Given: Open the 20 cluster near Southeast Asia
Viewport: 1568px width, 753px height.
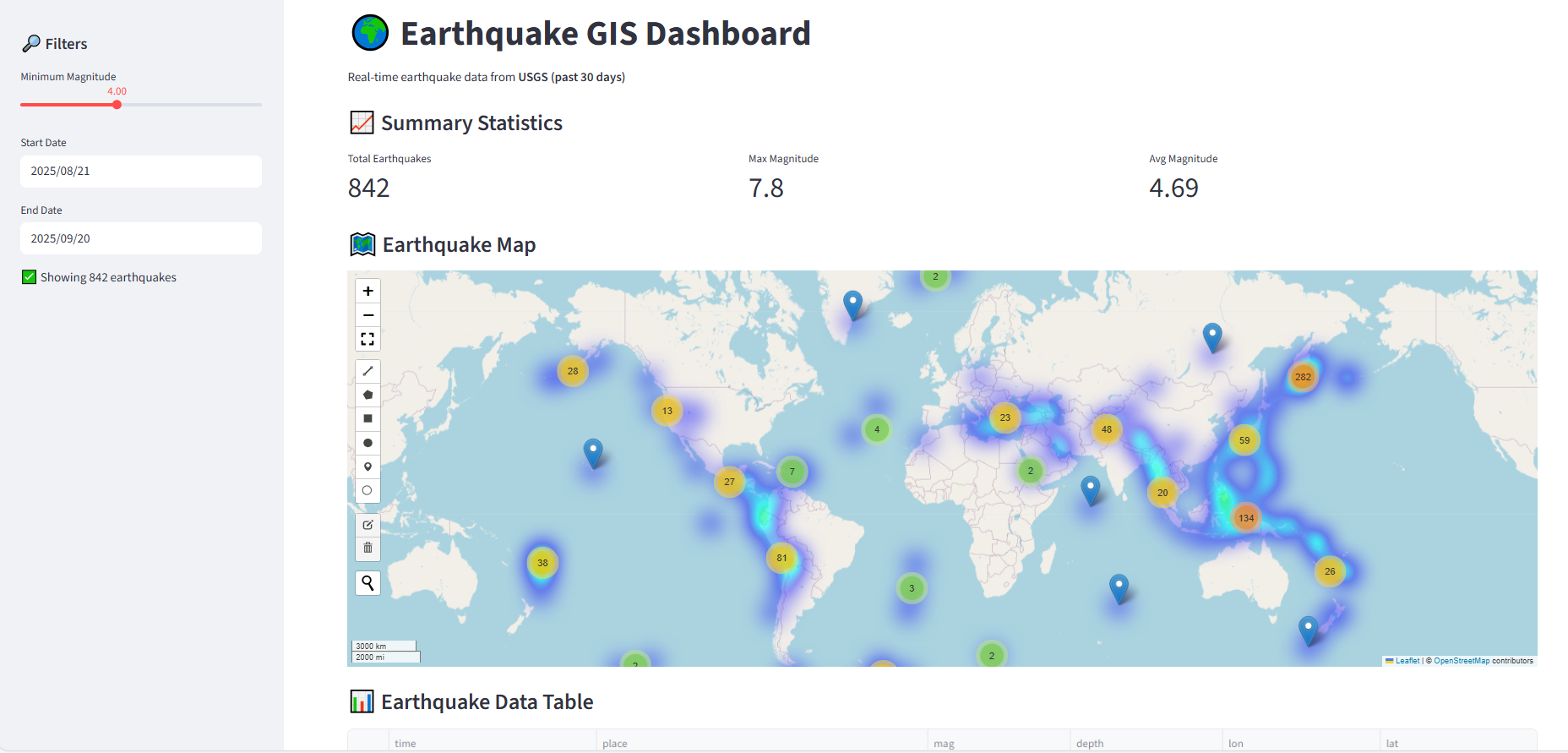Looking at the screenshot, I should point(1162,493).
